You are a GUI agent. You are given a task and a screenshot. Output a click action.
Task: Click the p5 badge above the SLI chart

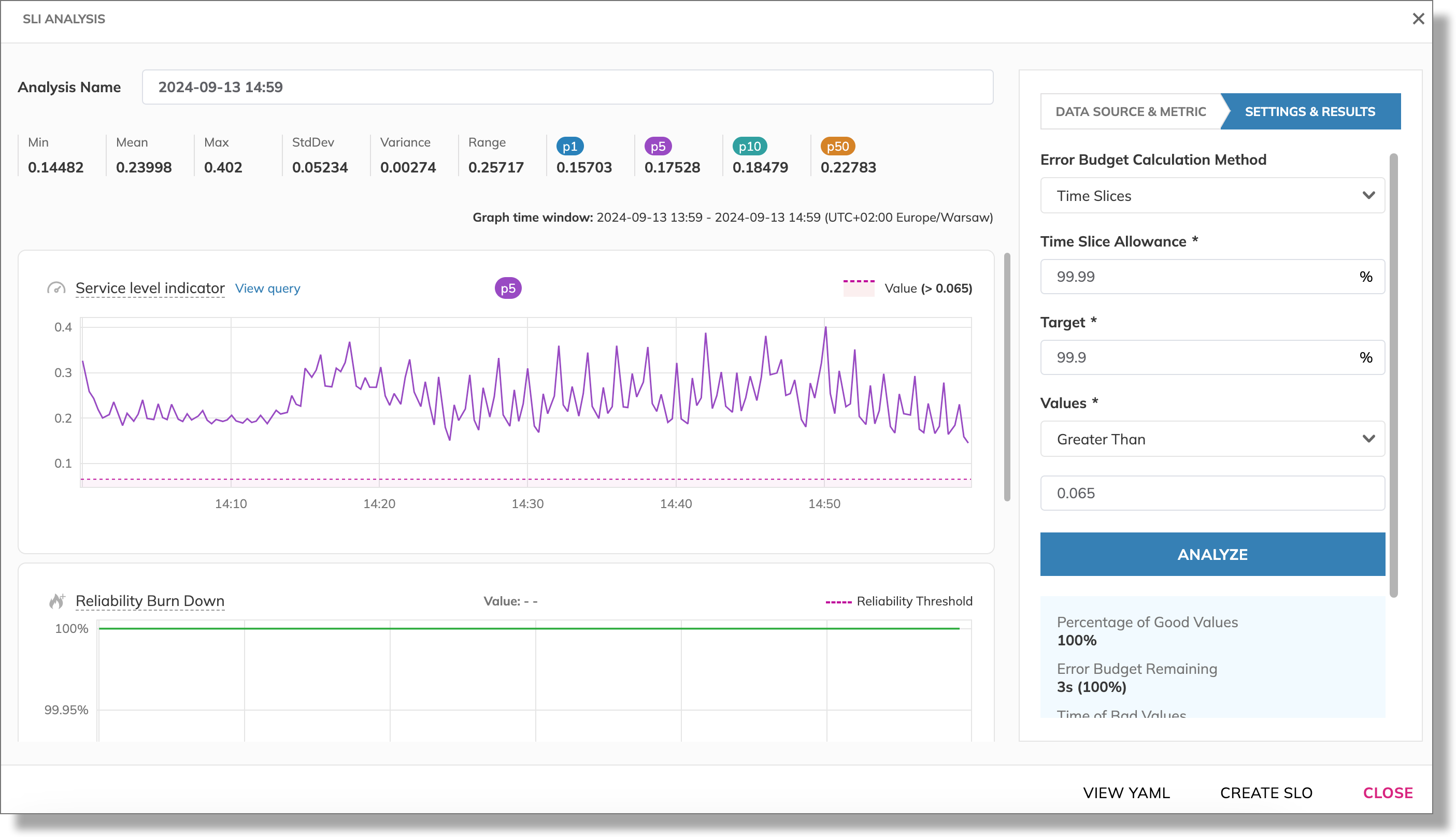pyautogui.click(x=508, y=288)
